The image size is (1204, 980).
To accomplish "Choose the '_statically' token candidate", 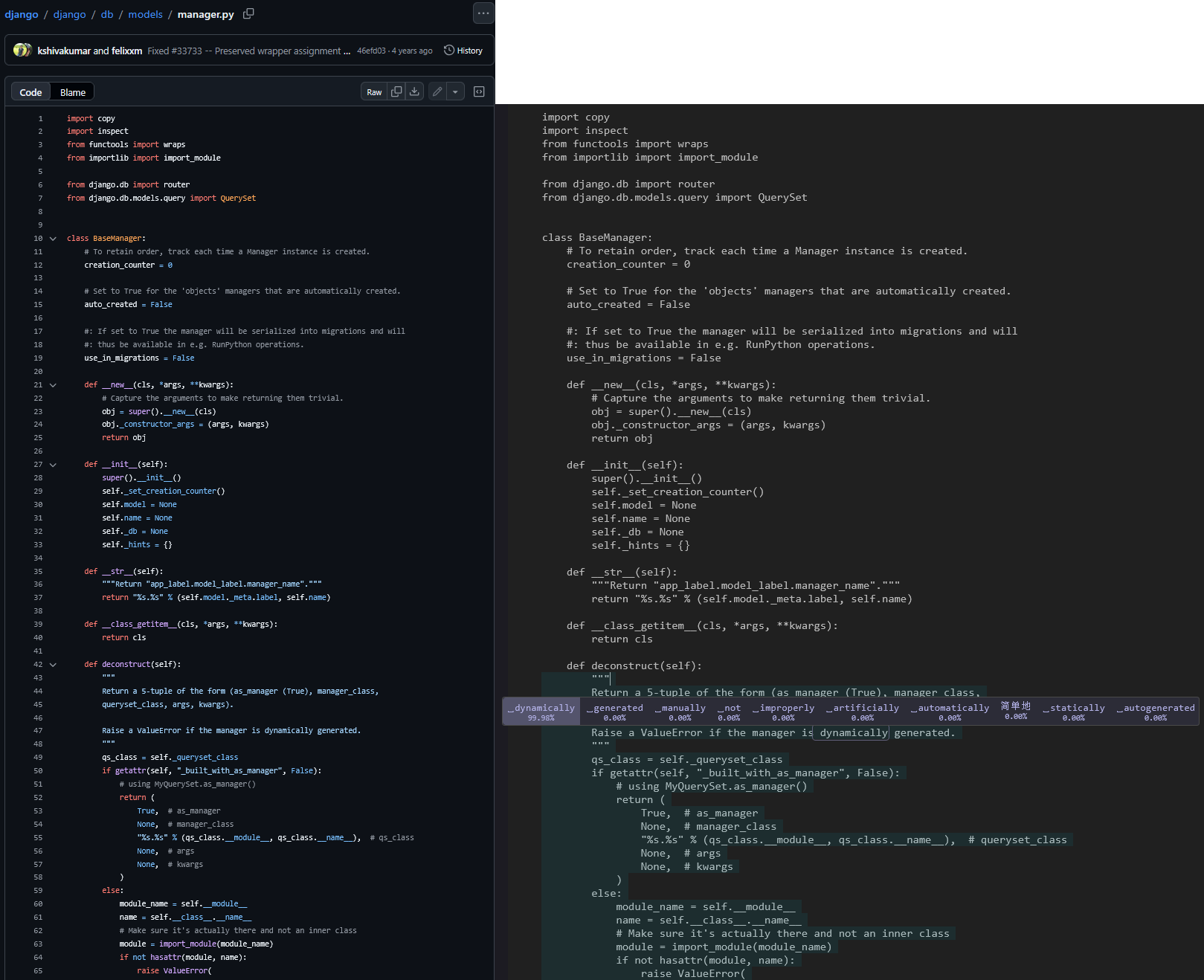I will click(x=1074, y=712).
